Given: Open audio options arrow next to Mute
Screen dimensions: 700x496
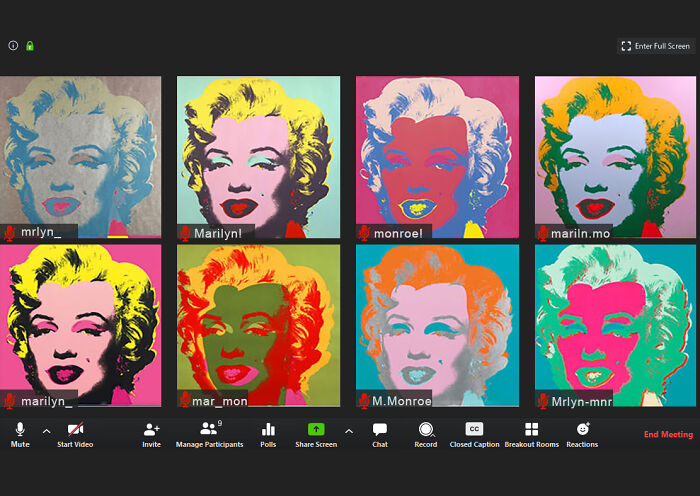Looking at the screenshot, I should pos(46,431).
